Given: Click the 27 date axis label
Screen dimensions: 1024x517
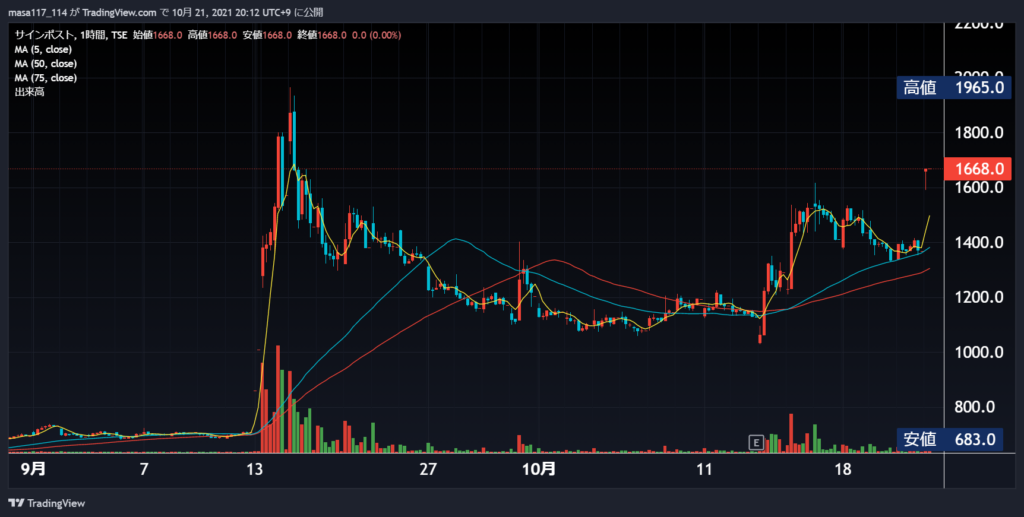Looking at the screenshot, I should (428, 469).
